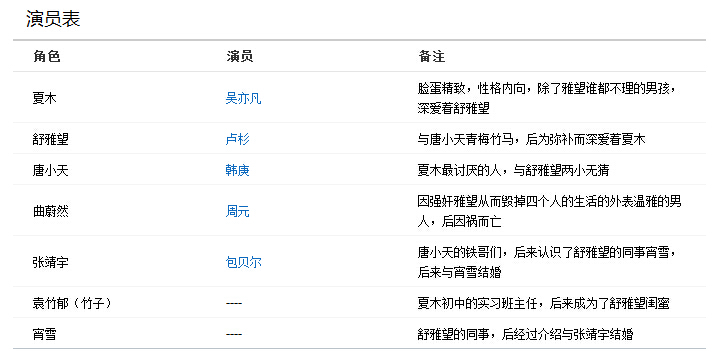Click the note 夏木初中的实习班主任

[x=543, y=303]
